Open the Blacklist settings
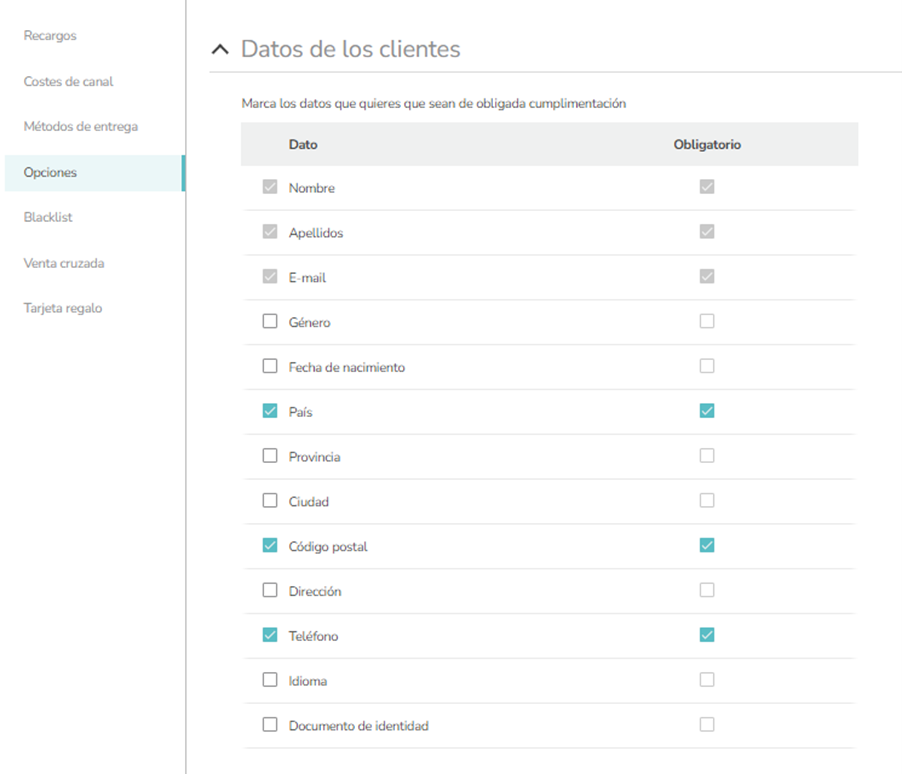 tap(48, 218)
